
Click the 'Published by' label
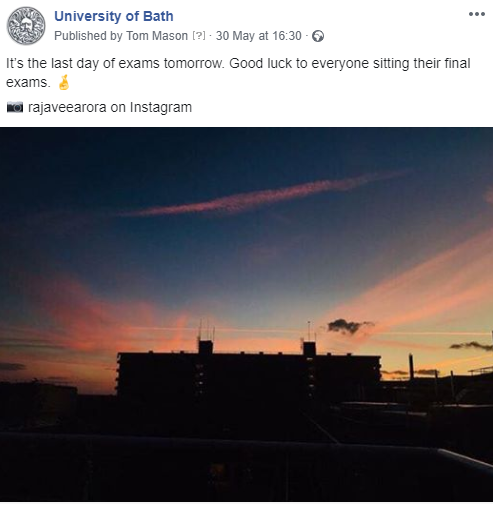click(x=88, y=36)
